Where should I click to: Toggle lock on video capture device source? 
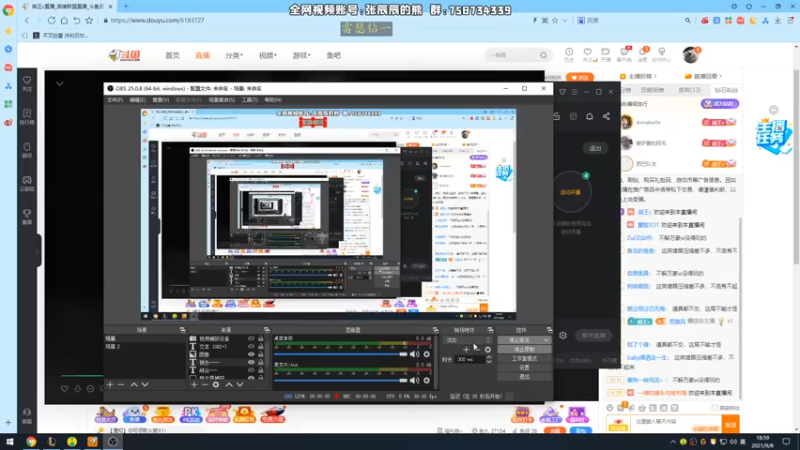pyautogui.click(x=261, y=338)
